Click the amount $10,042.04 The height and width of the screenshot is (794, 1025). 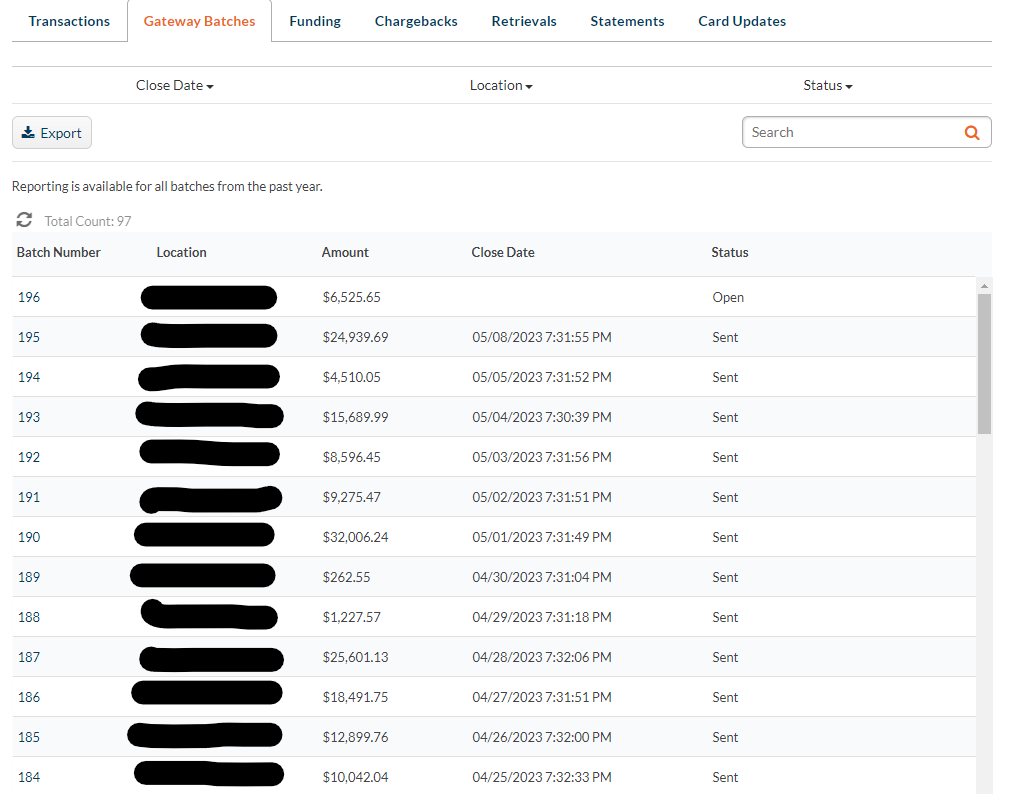coord(356,777)
